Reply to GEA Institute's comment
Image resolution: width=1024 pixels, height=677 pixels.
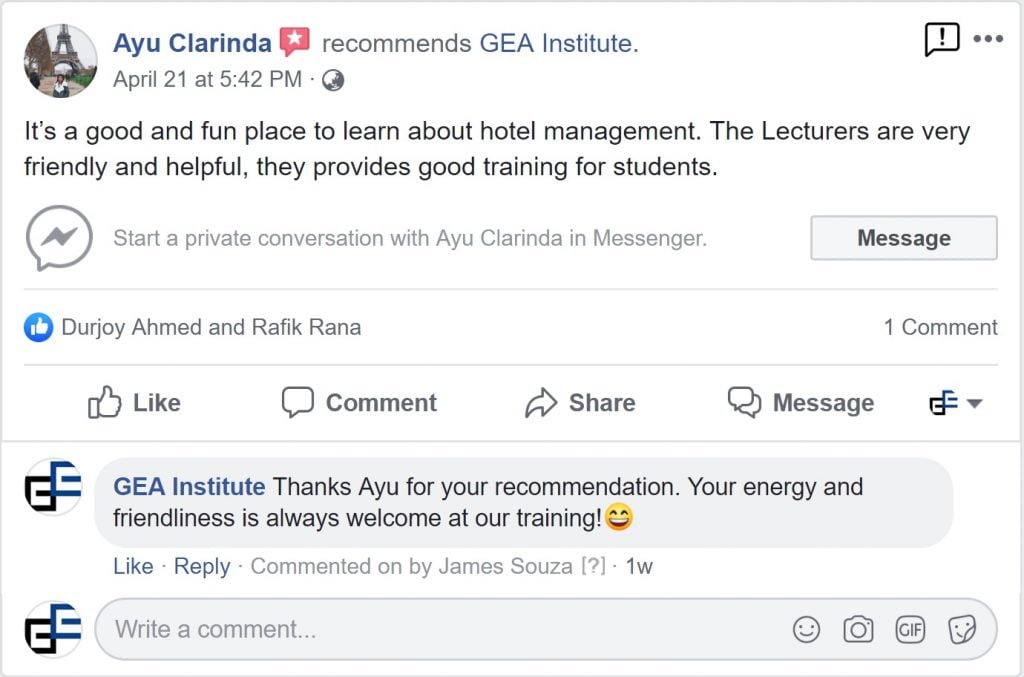pos(202,566)
